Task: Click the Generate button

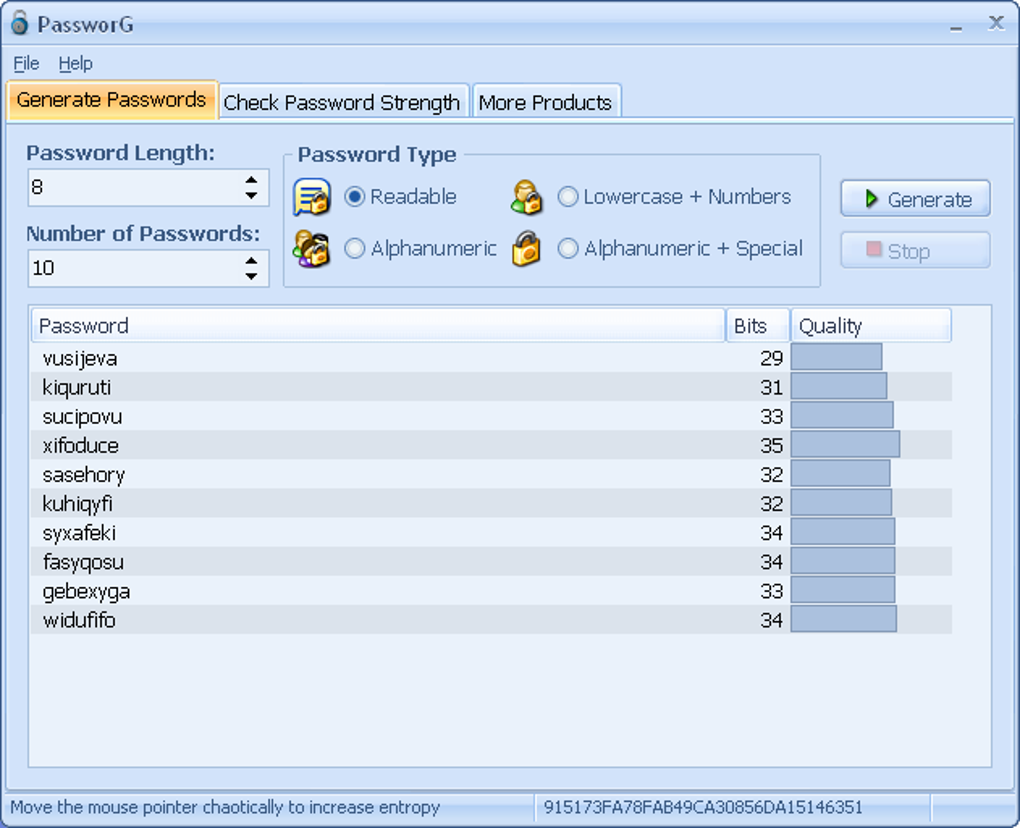Action: coord(915,198)
